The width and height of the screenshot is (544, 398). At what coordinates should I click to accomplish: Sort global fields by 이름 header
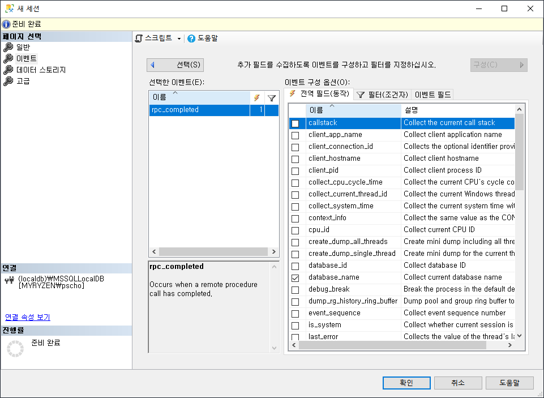pos(353,110)
